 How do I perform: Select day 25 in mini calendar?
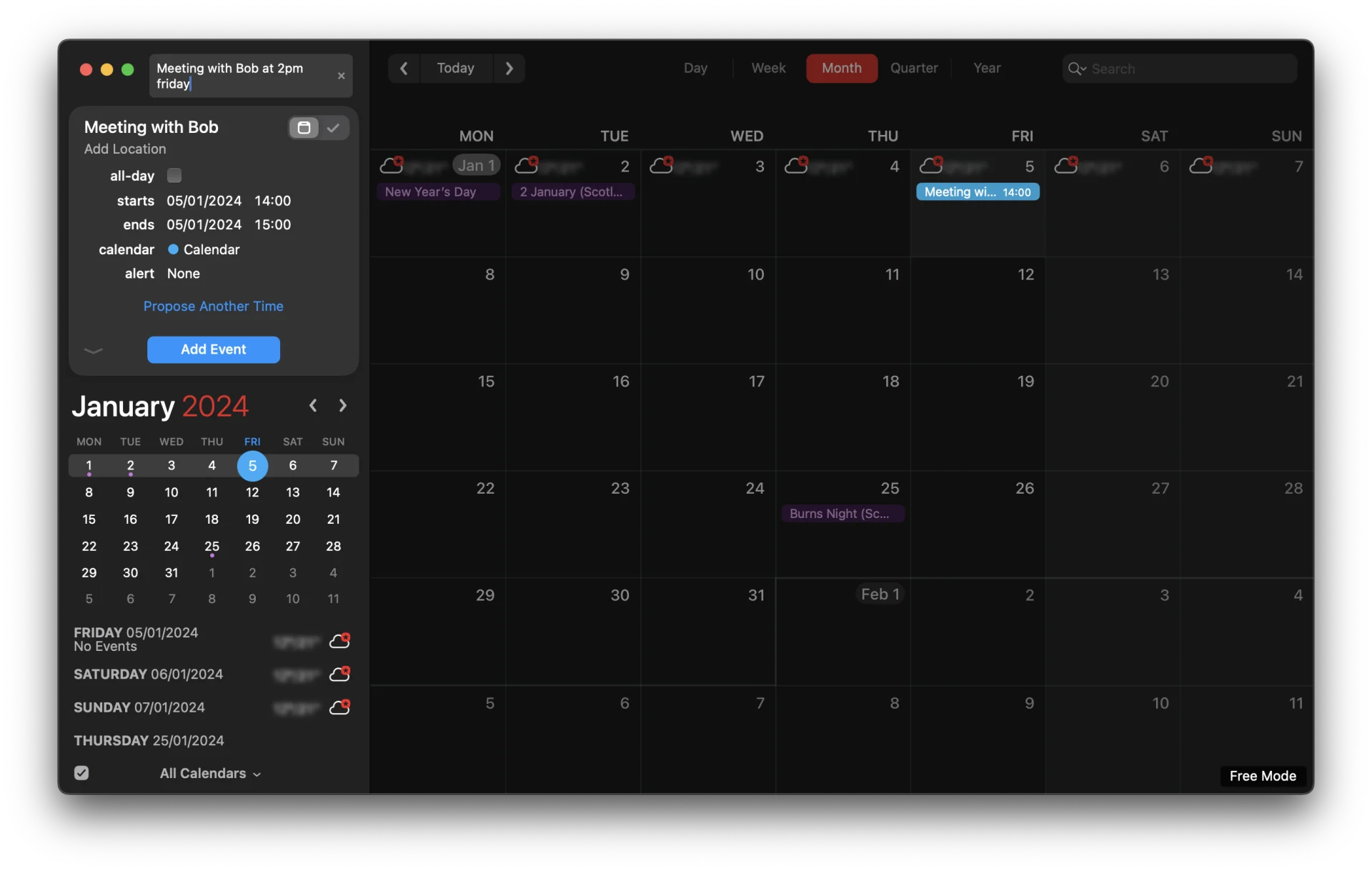pyautogui.click(x=211, y=545)
